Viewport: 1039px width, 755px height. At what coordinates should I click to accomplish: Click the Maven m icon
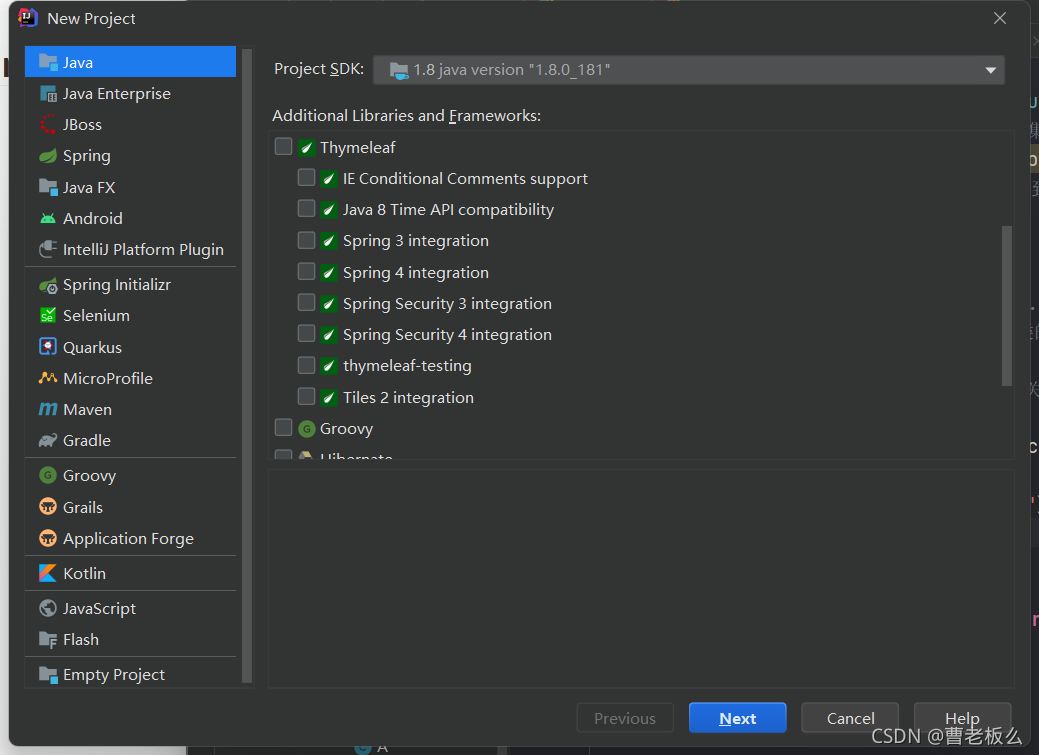48,410
